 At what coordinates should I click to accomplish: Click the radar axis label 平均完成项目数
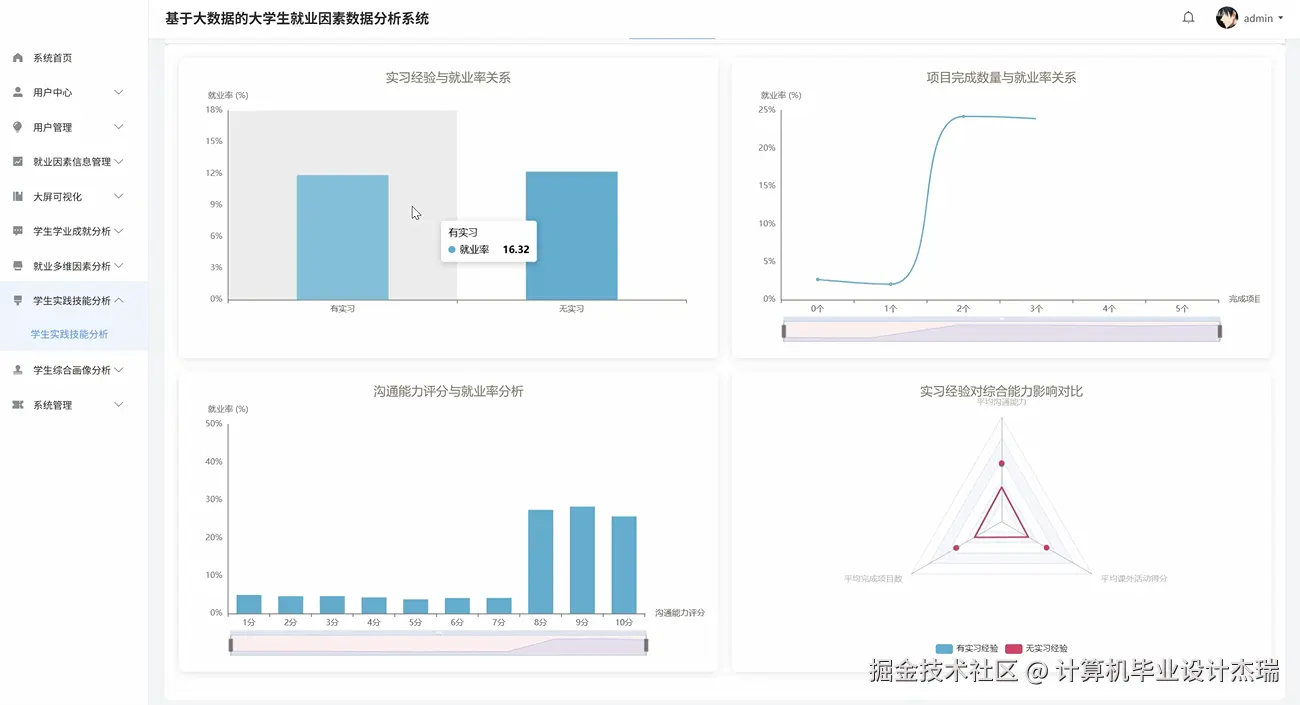click(x=873, y=578)
